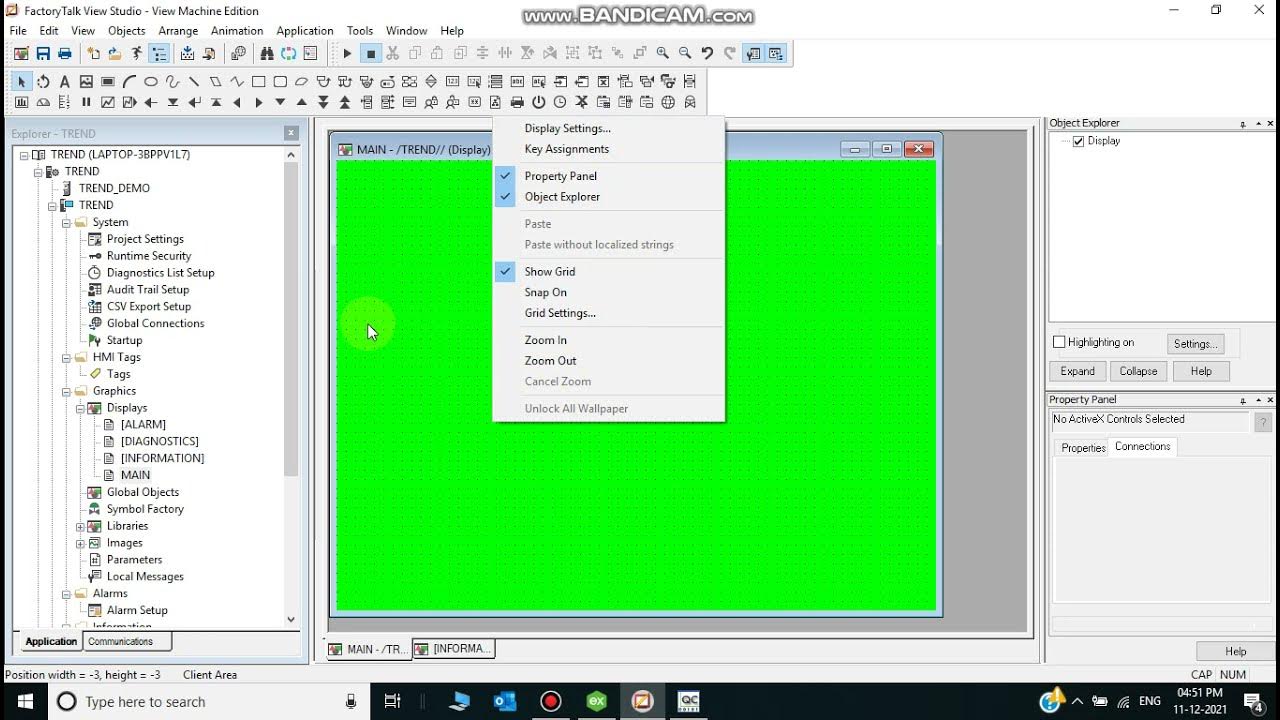The image size is (1280, 720).
Task: Toggle Property Panel toolbar button
Action: 754,54
